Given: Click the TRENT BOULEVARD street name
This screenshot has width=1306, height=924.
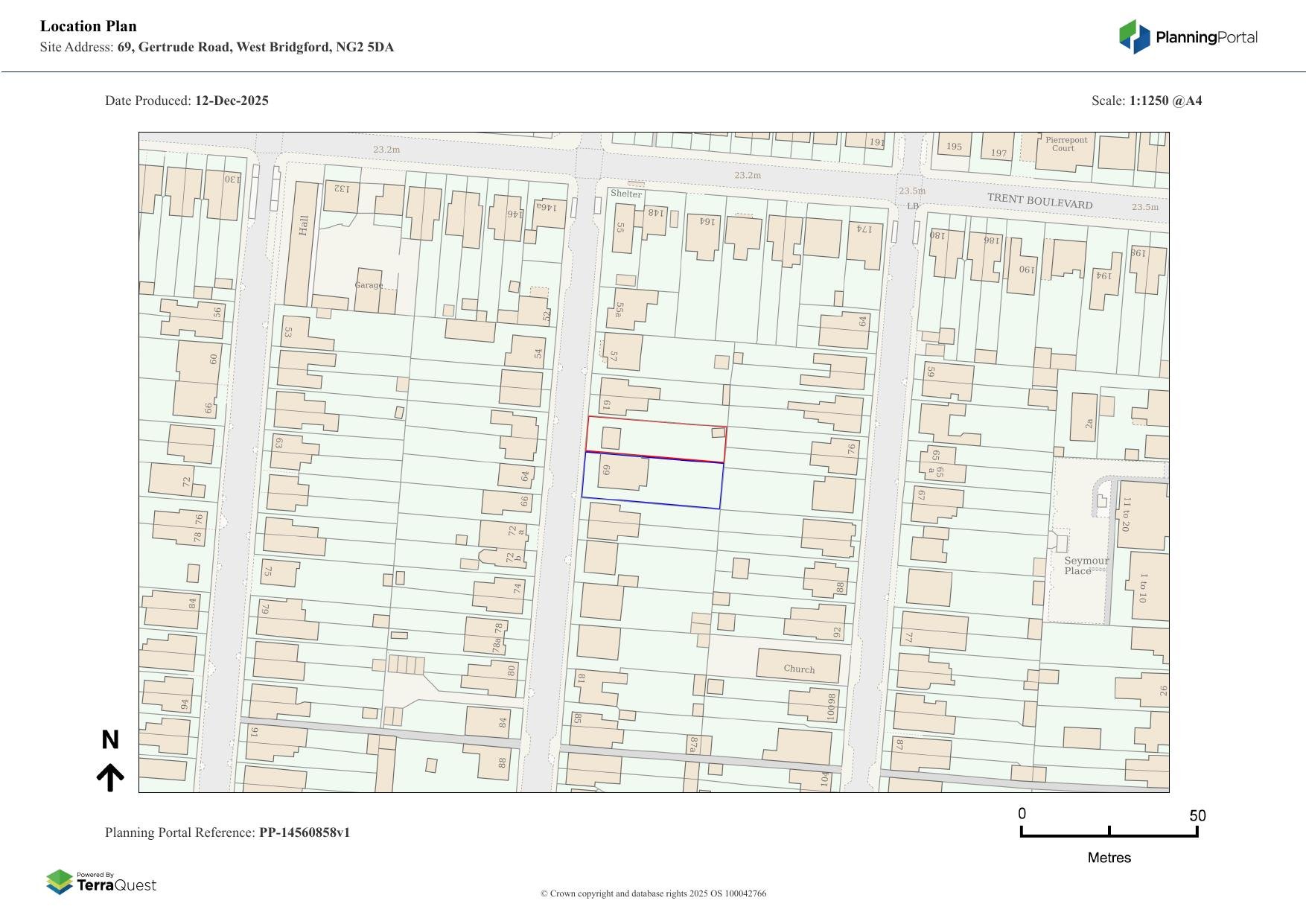Looking at the screenshot, I should tap(1039, 200).
